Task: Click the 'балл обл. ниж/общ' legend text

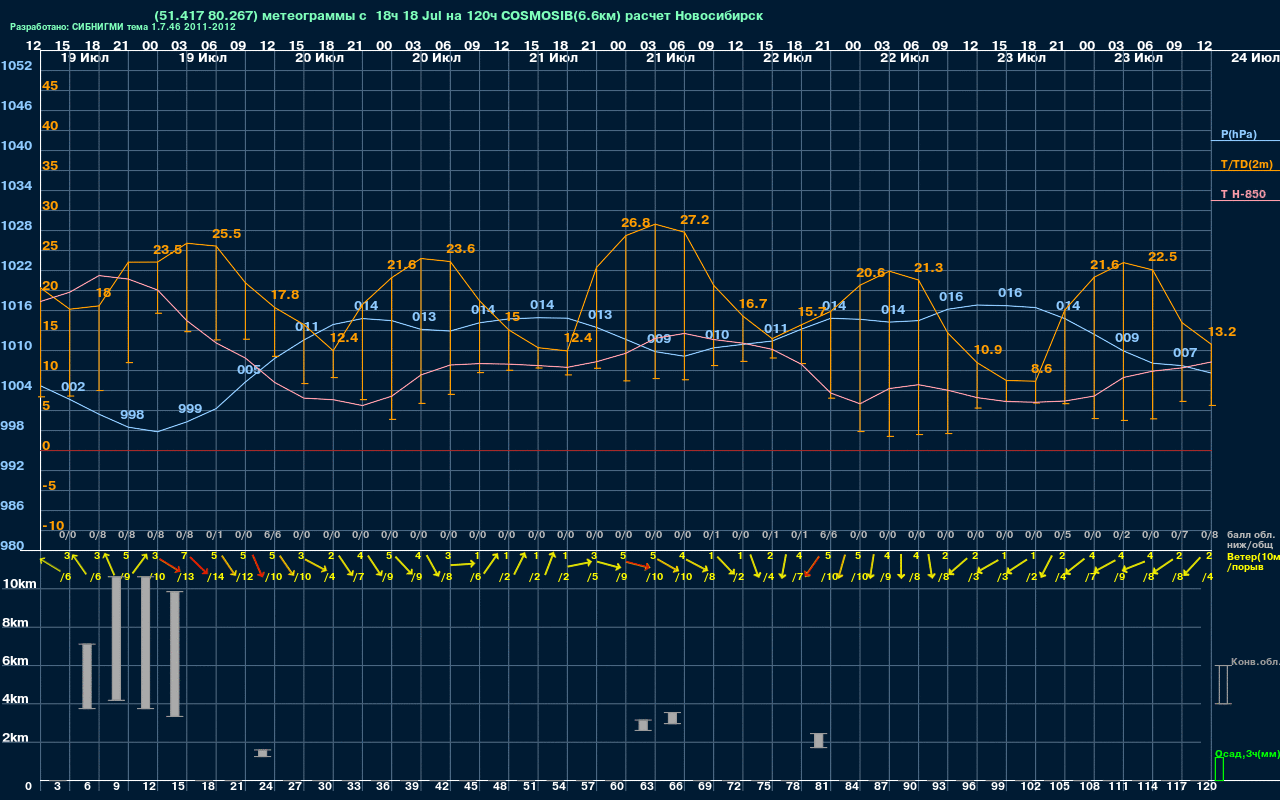Action: pos(1250,540)
